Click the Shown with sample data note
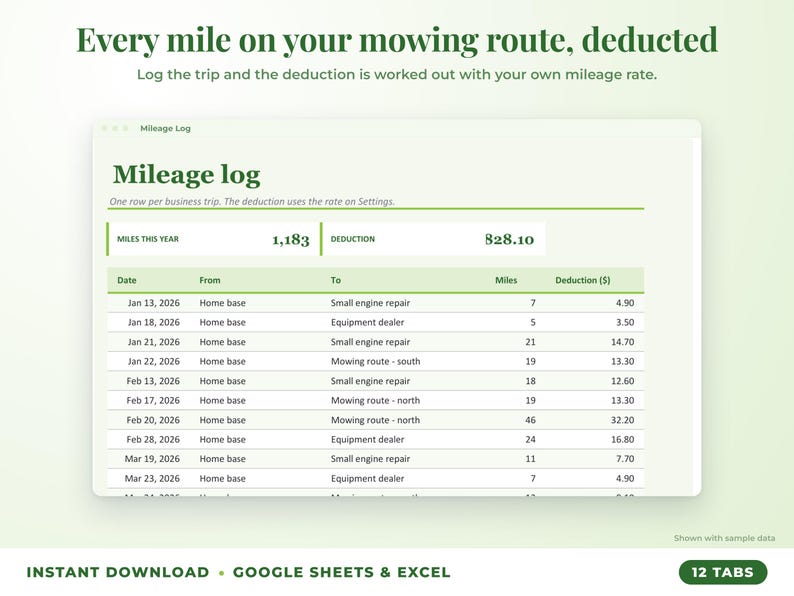Screen dimensions: 794x596 [x=724, y=538]
